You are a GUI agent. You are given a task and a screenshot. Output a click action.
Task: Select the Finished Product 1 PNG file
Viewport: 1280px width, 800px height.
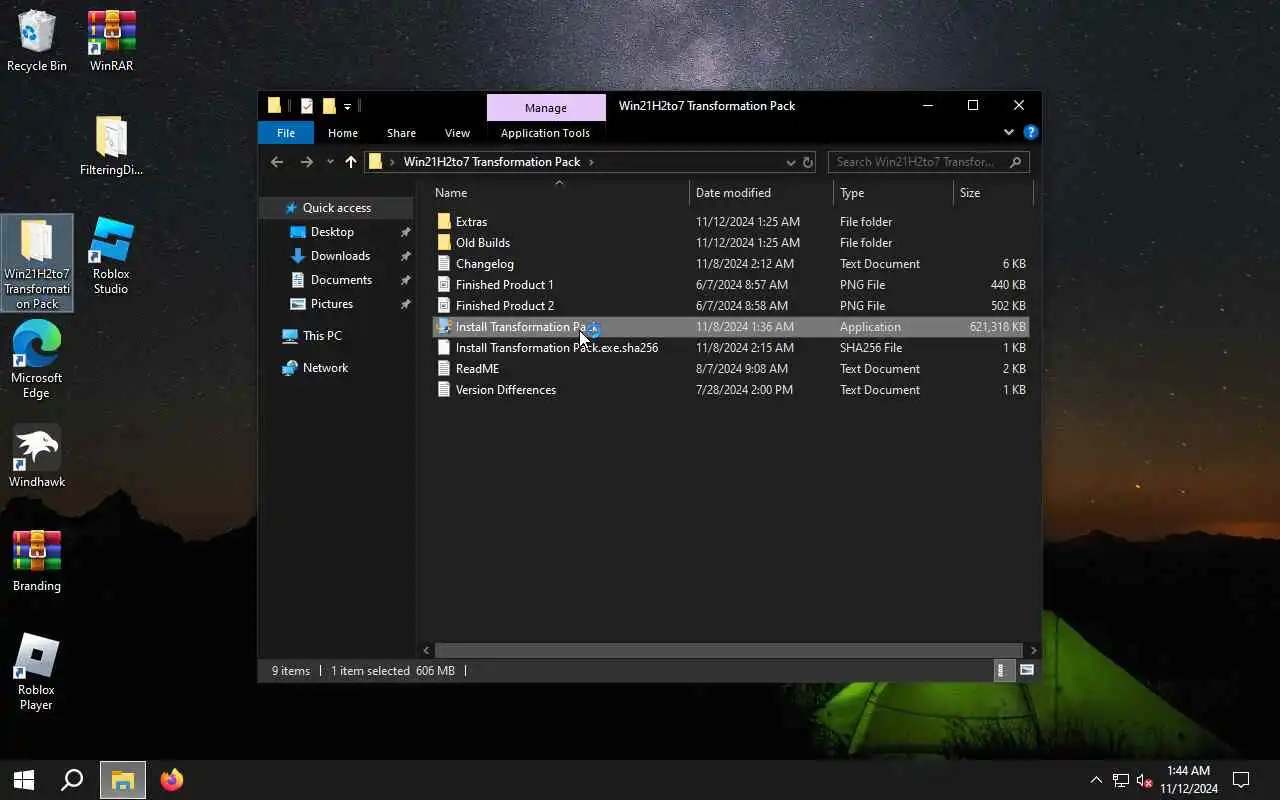[731, 285]
